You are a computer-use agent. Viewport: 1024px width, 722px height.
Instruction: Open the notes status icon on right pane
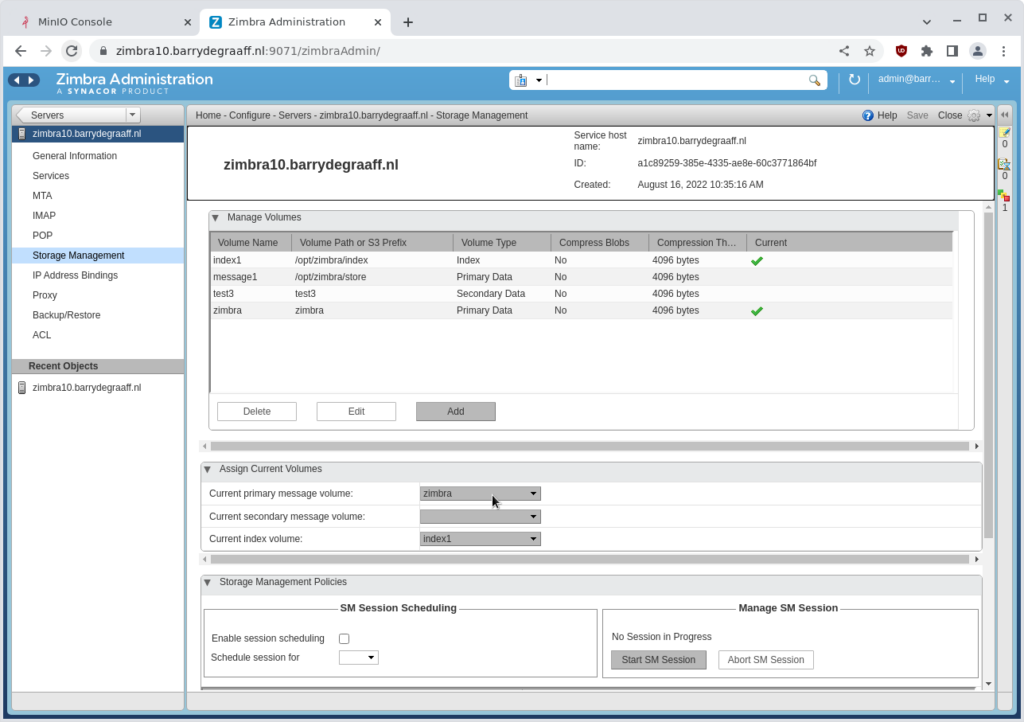click(1004, 133)
